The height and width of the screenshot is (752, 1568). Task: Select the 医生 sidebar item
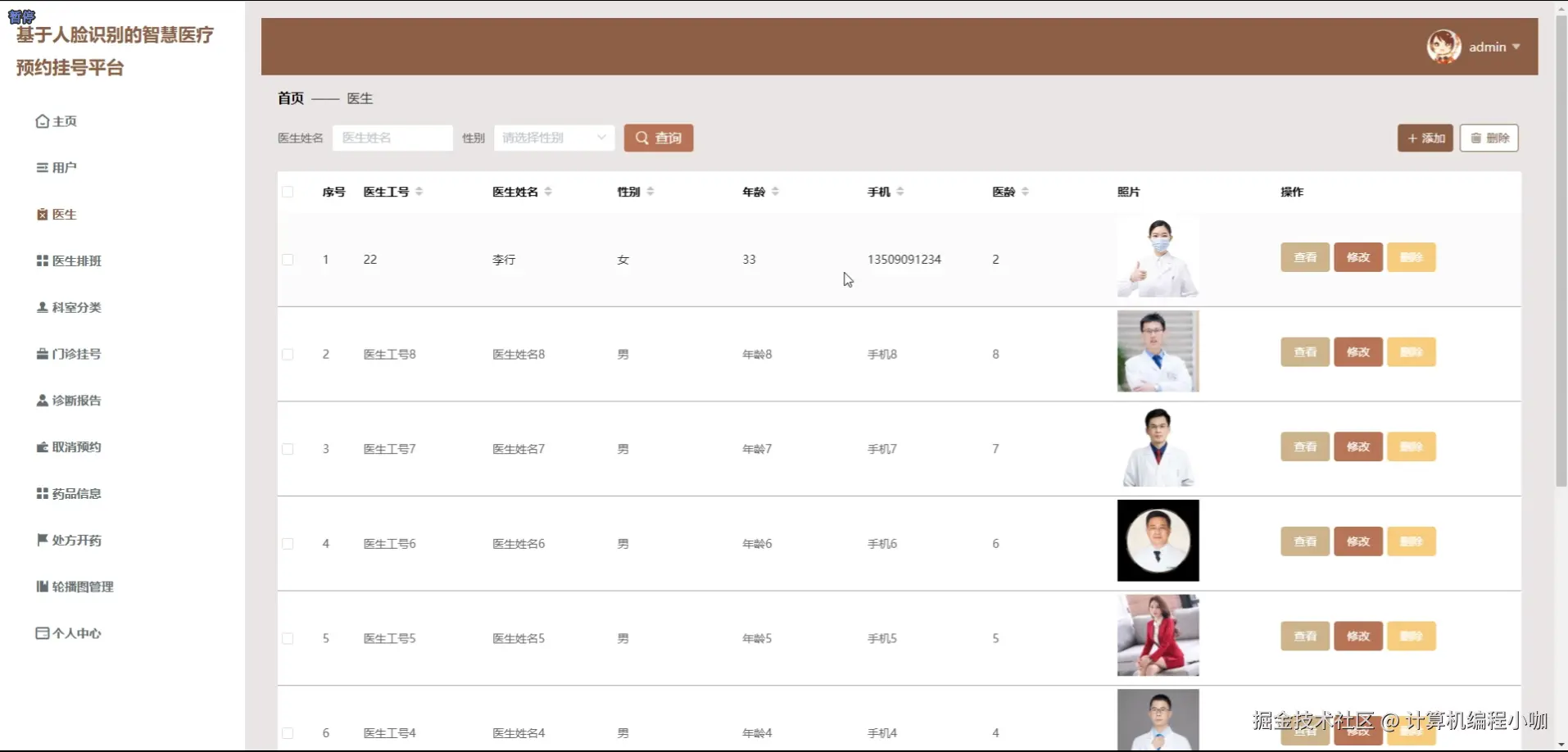pyautogui.click(x=57, y=215)
